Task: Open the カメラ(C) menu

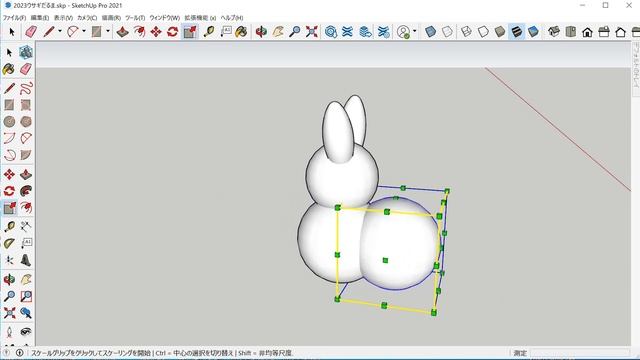Action: coord(87,18)
